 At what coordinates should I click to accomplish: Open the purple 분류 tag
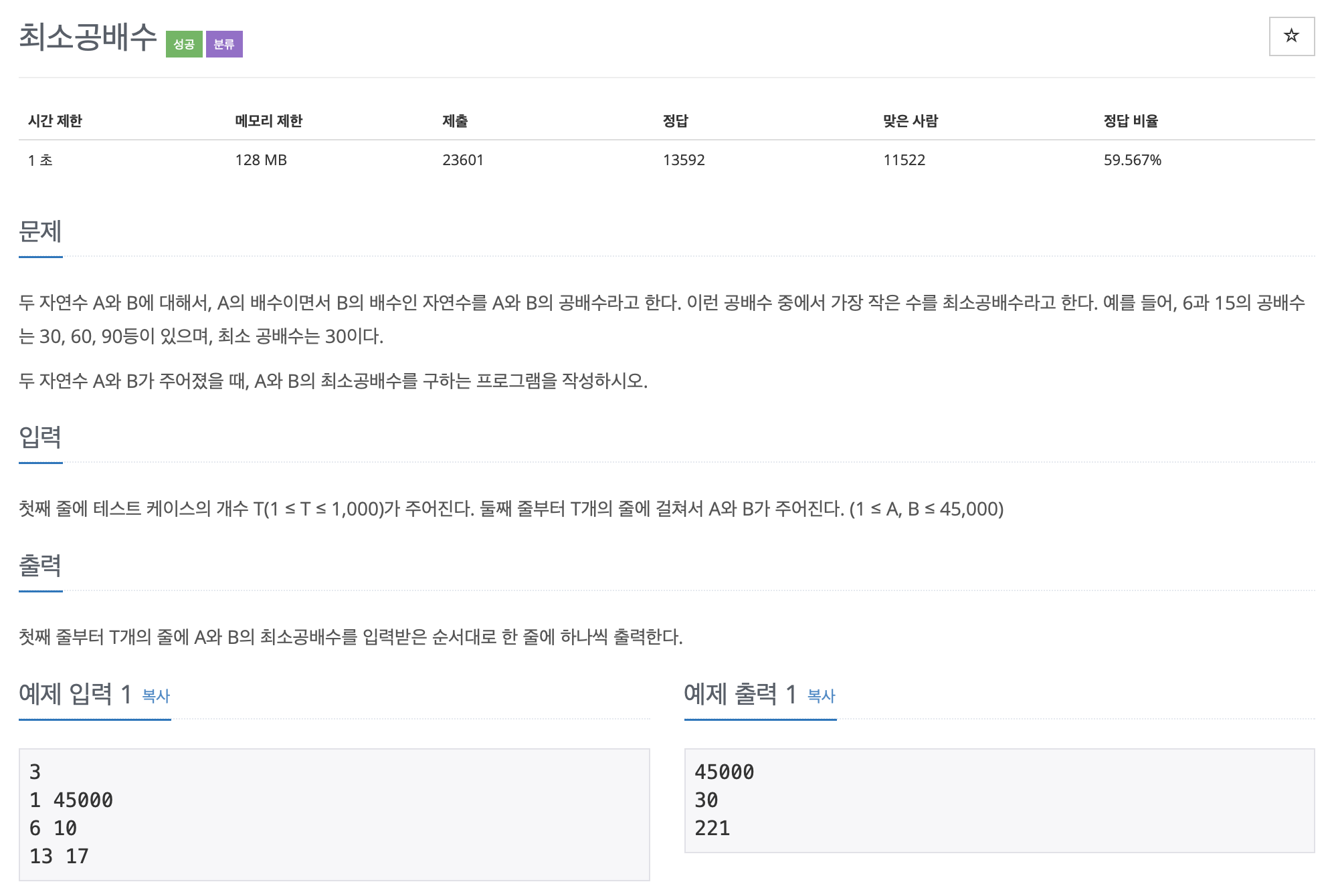coord(224,44)
